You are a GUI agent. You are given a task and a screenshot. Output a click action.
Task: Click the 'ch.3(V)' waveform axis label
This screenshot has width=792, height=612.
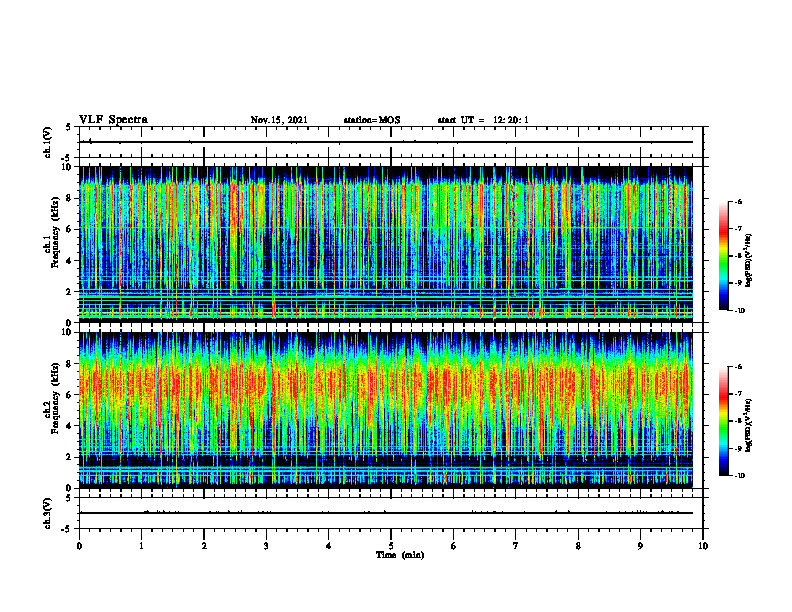(47, 513)
